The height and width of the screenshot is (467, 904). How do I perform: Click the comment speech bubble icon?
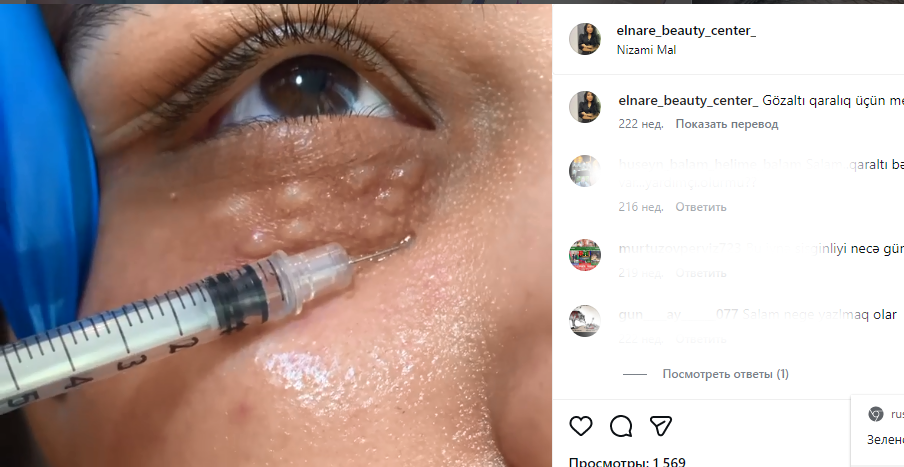click(x=621, y=426)
